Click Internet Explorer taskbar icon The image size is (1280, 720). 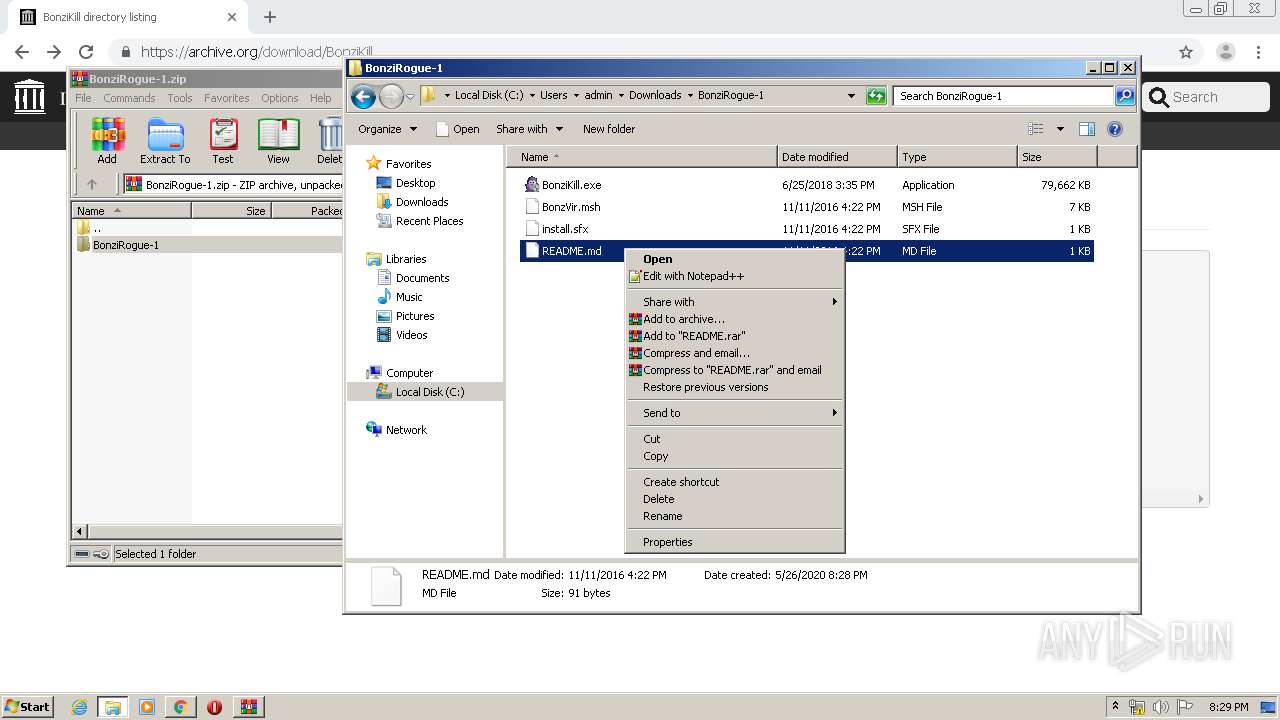[x=79, y=707]
